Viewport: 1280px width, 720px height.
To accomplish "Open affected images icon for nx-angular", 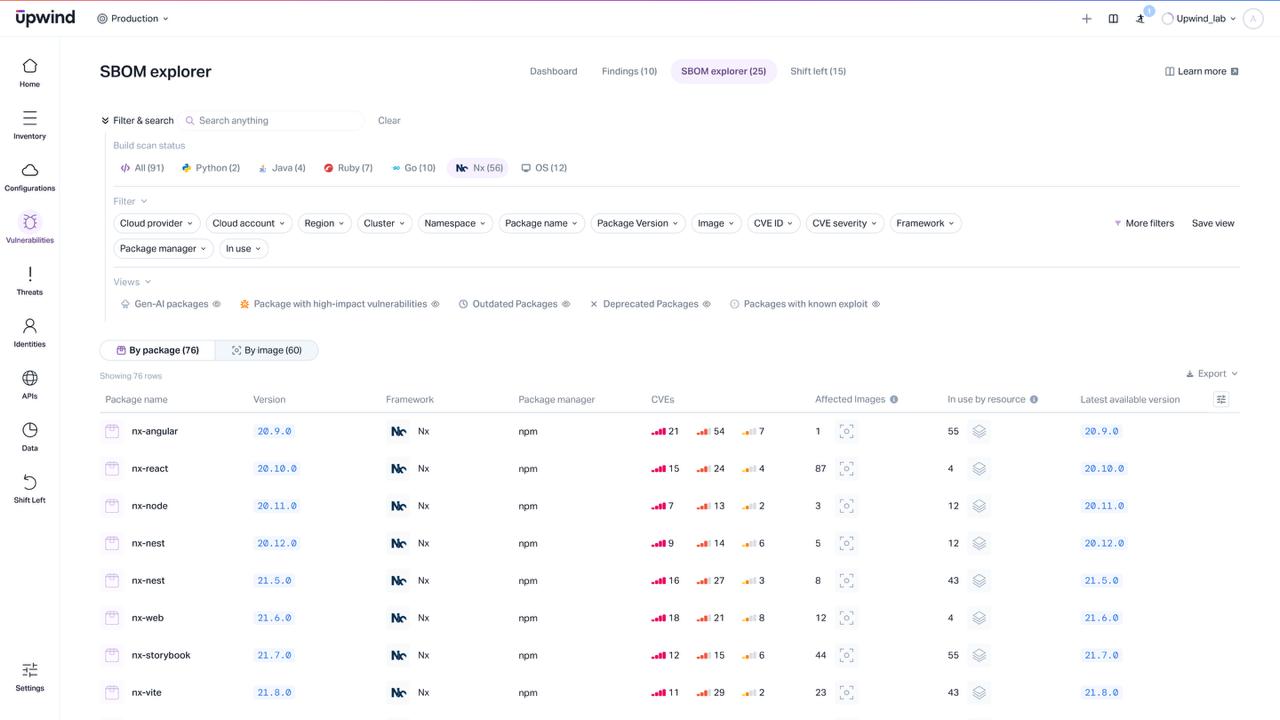I will tap(847, 431).
